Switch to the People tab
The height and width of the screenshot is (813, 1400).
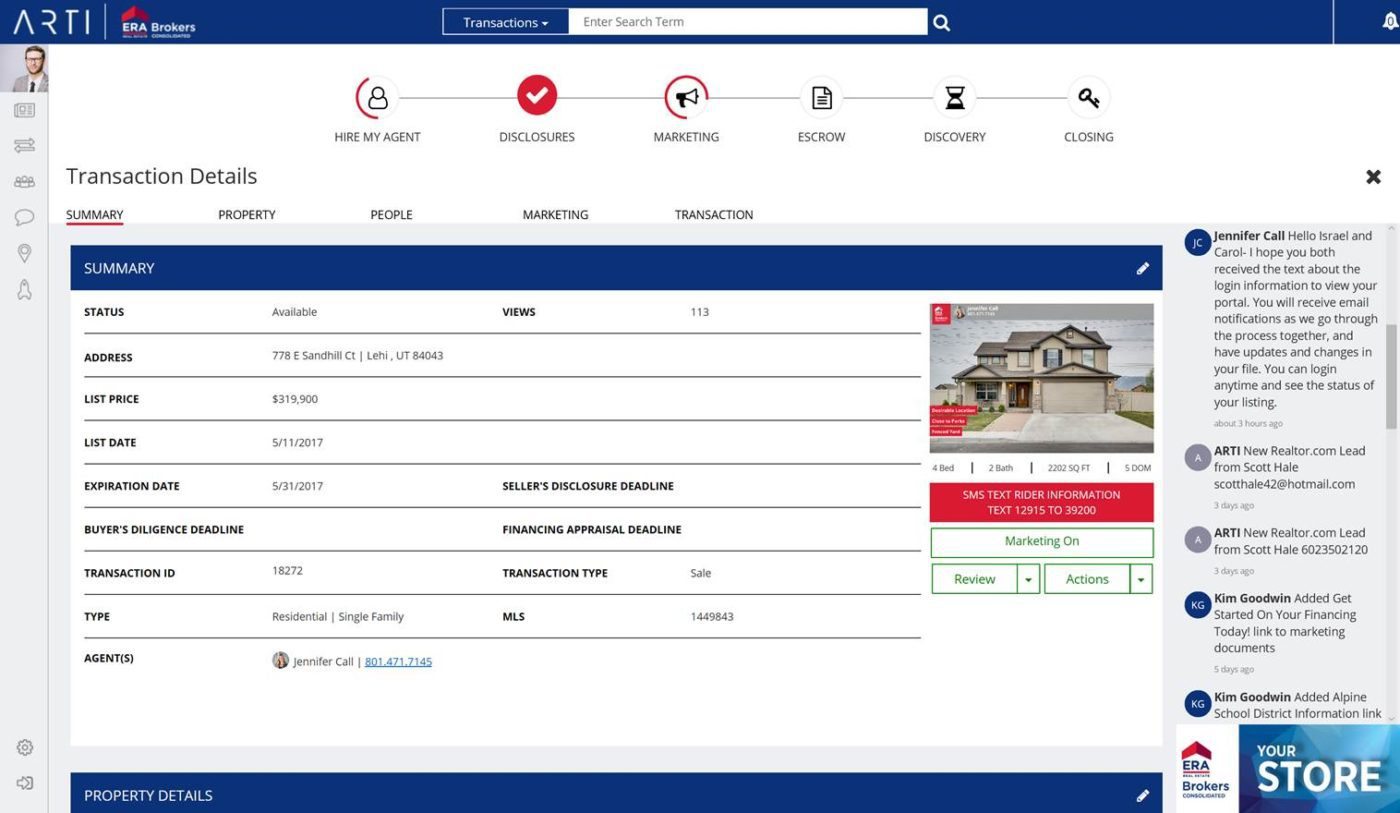point(391,214)
